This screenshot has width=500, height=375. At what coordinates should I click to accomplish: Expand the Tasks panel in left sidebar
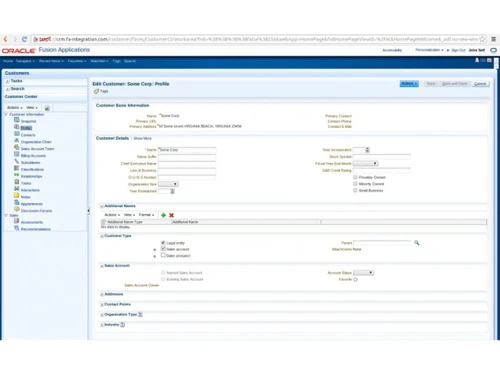point(8,81)
